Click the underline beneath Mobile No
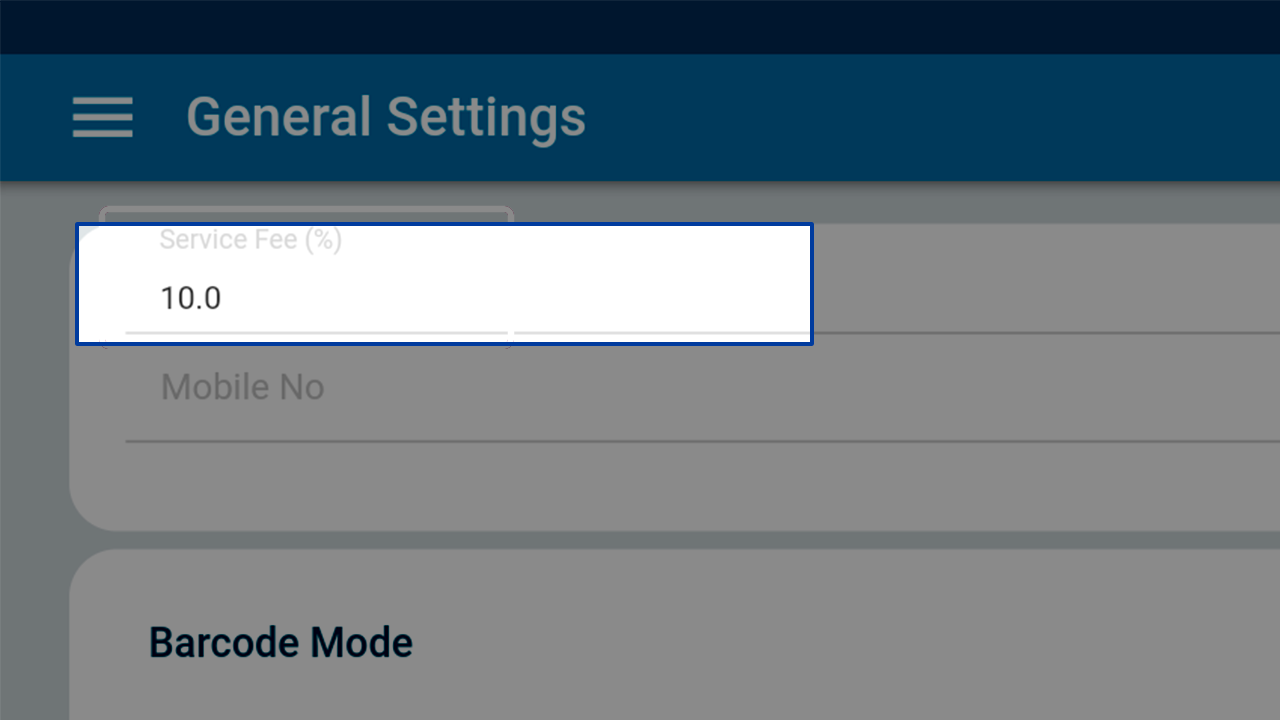 (702, 440)
